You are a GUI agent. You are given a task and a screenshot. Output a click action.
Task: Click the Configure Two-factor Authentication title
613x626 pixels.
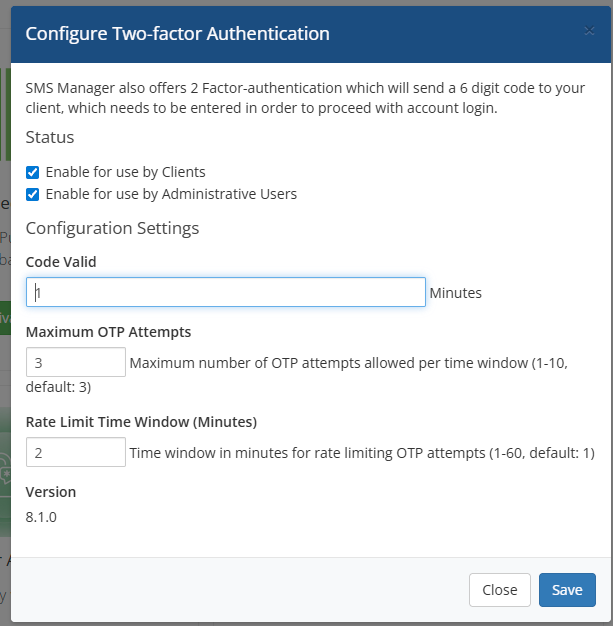click(x=178, y=34)
